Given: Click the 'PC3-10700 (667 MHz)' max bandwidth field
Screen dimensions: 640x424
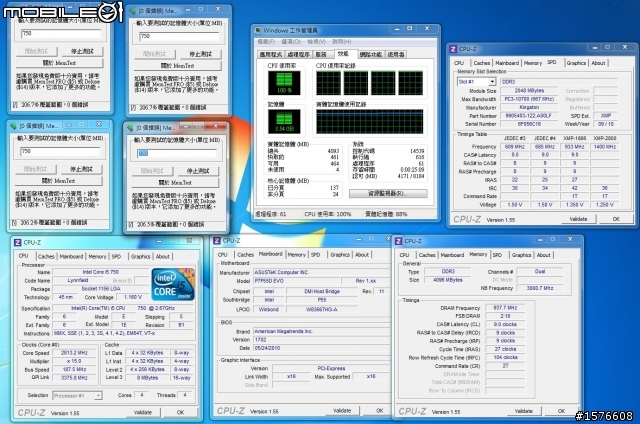Looking at the screenshot, I should pyautogui.click(x=529, y=99).
